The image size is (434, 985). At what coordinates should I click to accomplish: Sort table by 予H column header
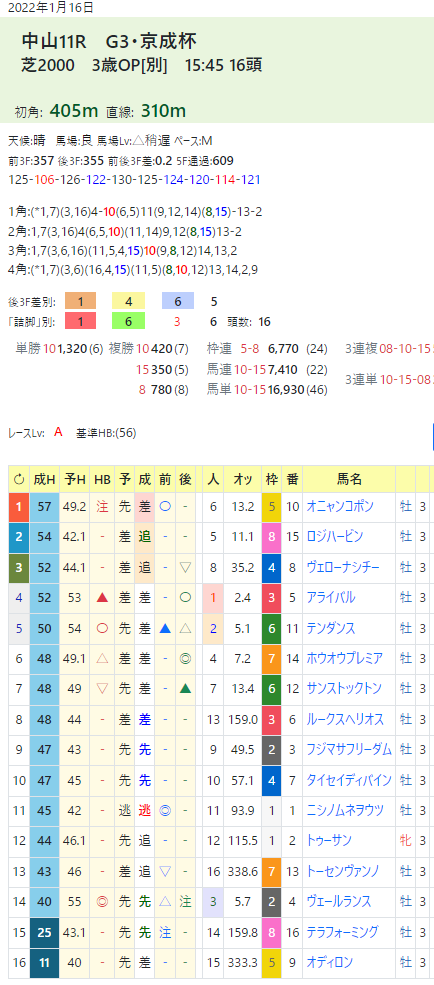coord(75,479)
